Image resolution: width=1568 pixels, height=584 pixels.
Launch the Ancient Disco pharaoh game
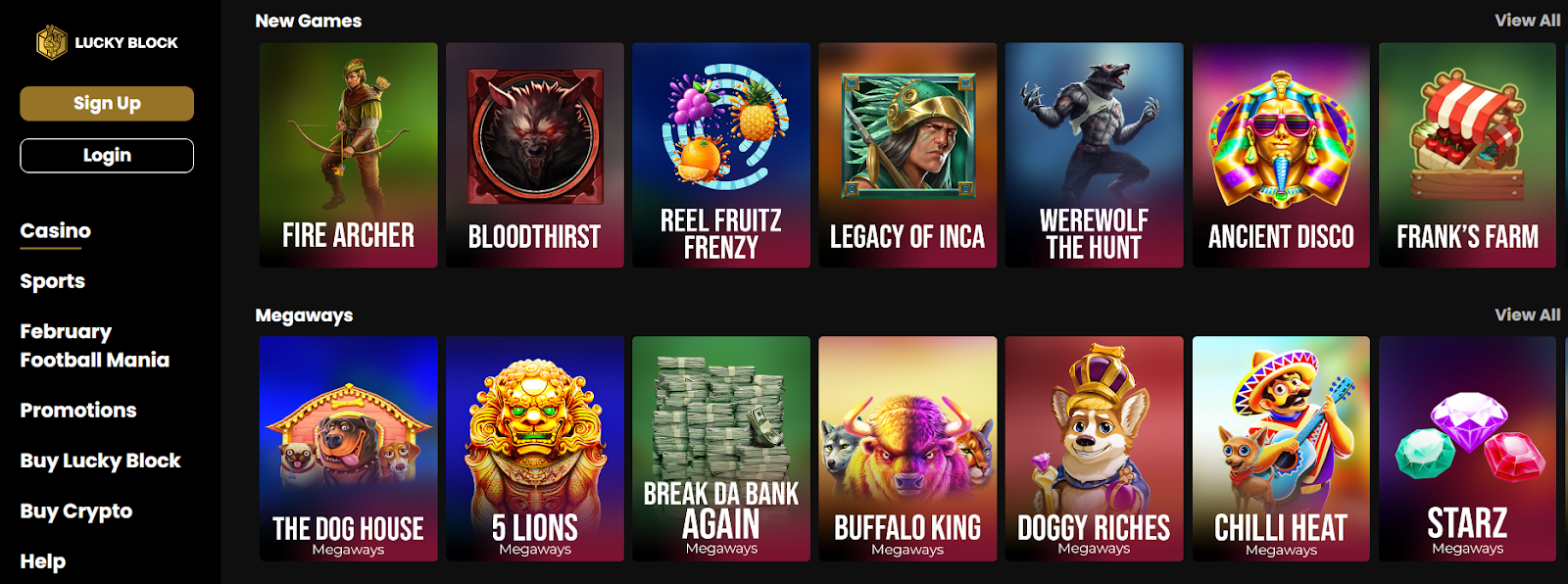[x=1281, y=155]
